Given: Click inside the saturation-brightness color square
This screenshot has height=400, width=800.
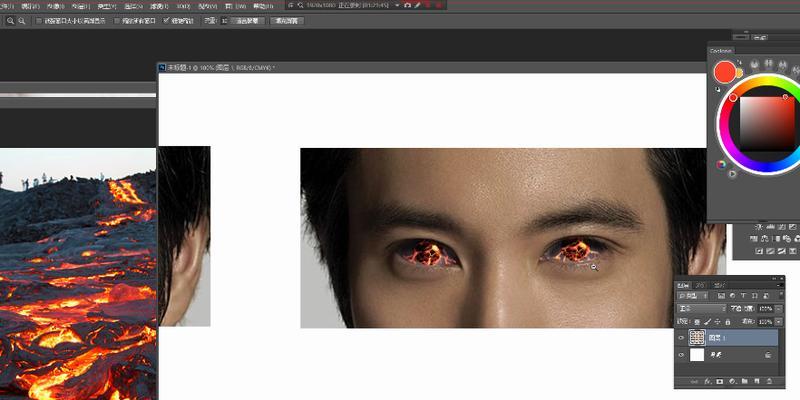Looking at the screenshot, I should [767, 122].
